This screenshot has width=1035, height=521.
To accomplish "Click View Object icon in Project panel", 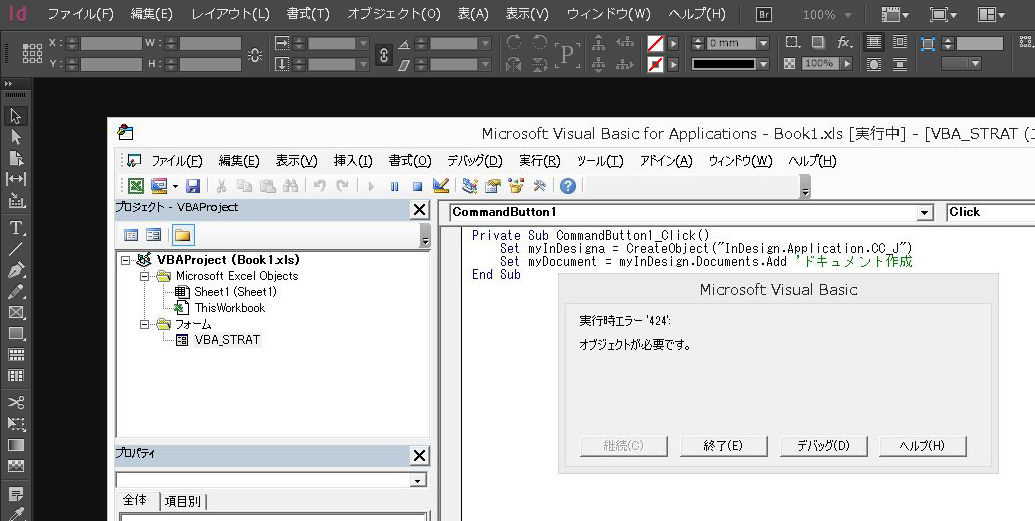I will 153,235.
